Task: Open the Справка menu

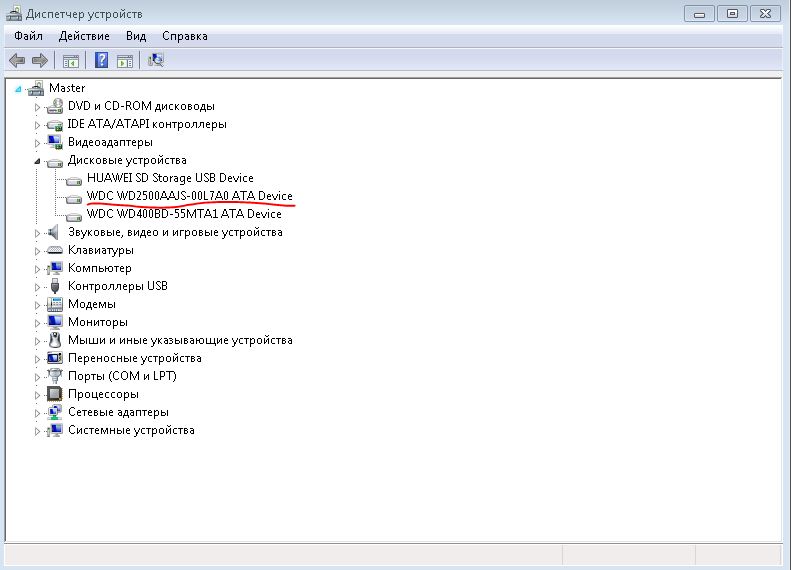Action: (x=185, y=36)
